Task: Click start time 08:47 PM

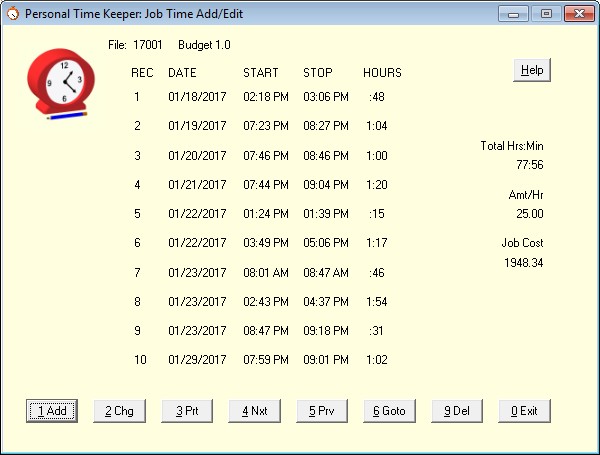Action: coord(266,331)
